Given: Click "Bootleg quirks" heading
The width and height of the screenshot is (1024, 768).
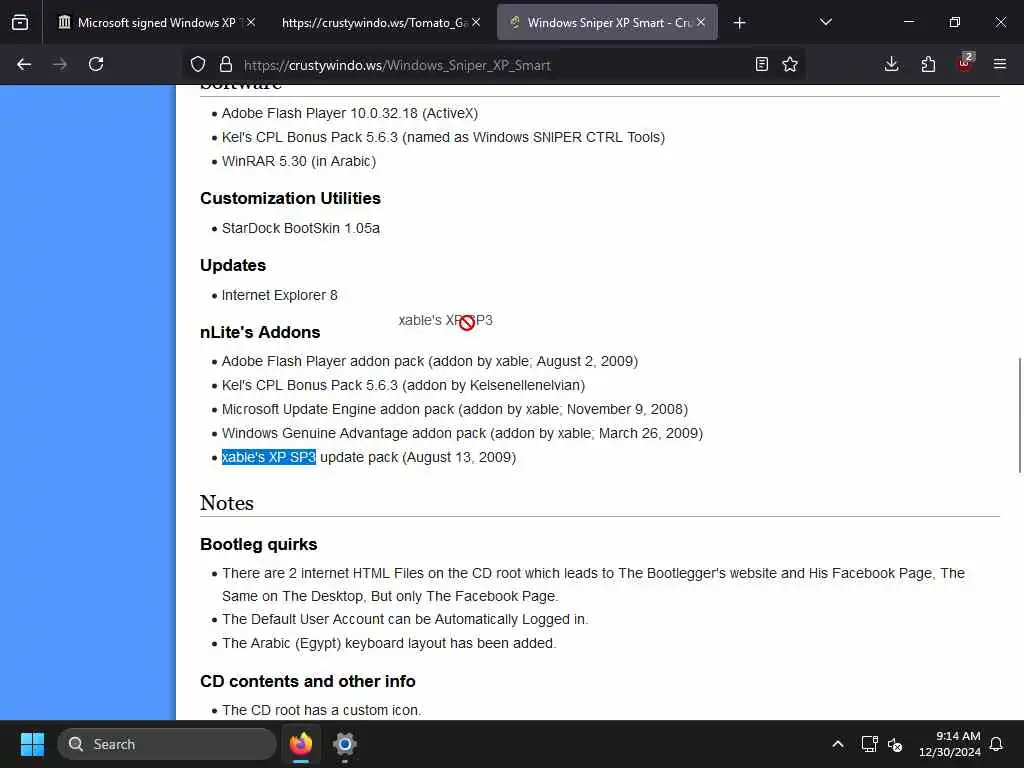Looking at the screenshot, I should coord(259,544).
